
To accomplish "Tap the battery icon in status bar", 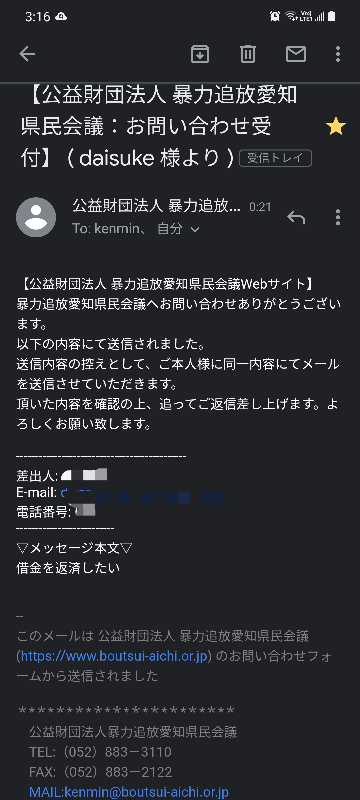I will pyautogui.click(x=331, y=16).
